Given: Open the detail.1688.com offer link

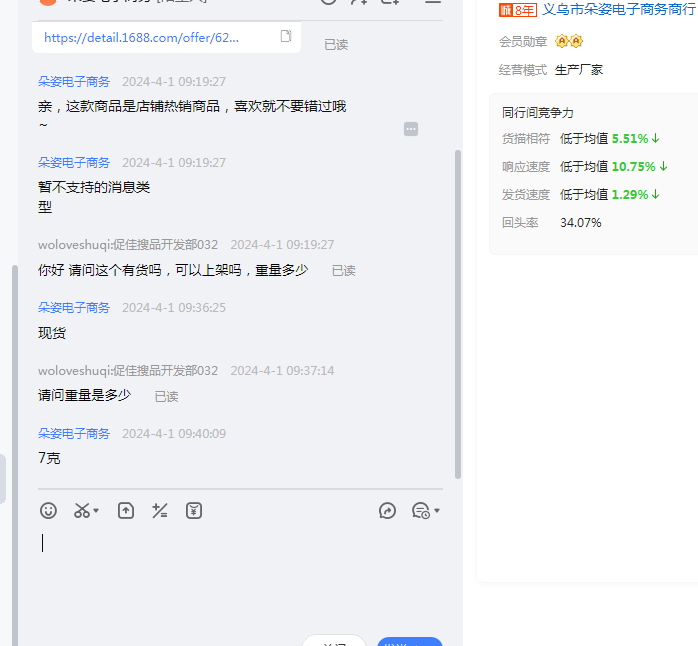Looking at the screenshot, I should point(142,38).
